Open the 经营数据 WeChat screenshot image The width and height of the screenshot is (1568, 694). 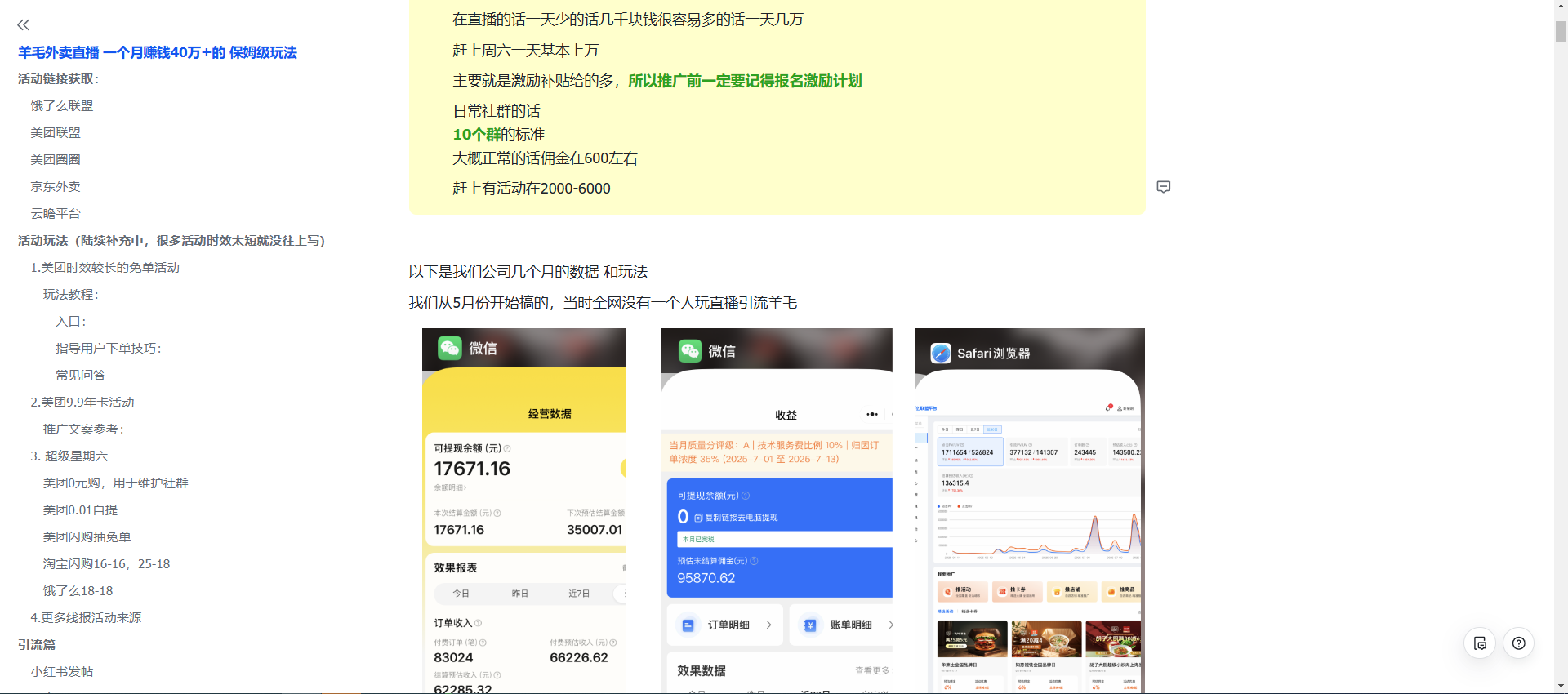tap(523, 510)
